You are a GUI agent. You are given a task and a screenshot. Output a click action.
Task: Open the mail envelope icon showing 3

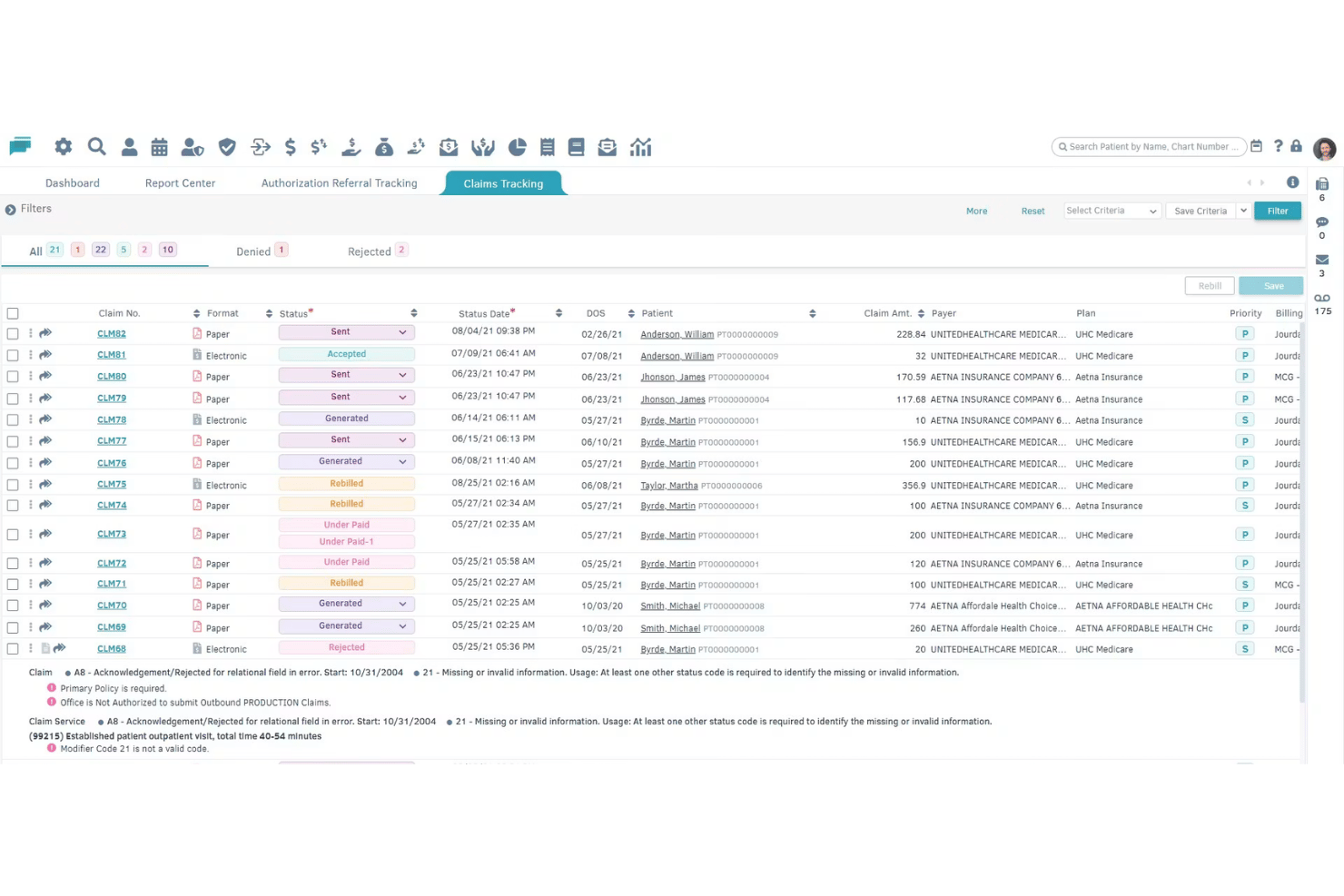click(1322, 261)
